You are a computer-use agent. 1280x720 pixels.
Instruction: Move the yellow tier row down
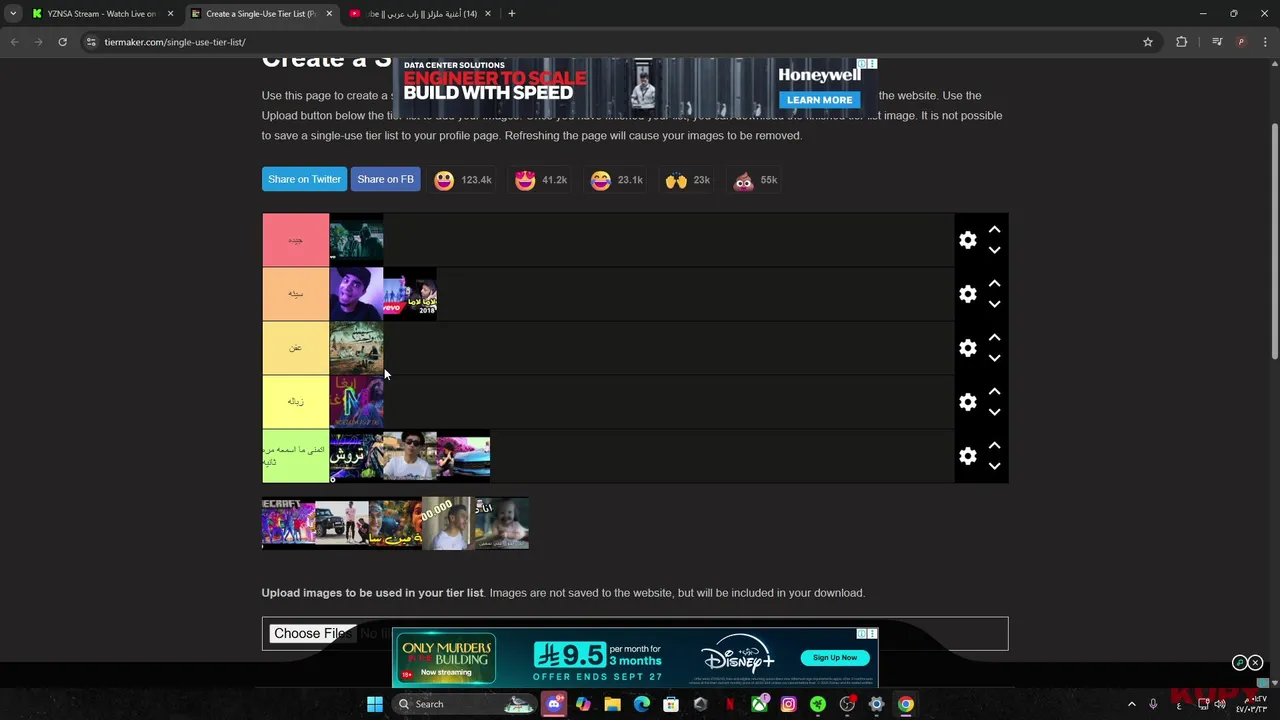pyautogui.click(x=994, y=413)
